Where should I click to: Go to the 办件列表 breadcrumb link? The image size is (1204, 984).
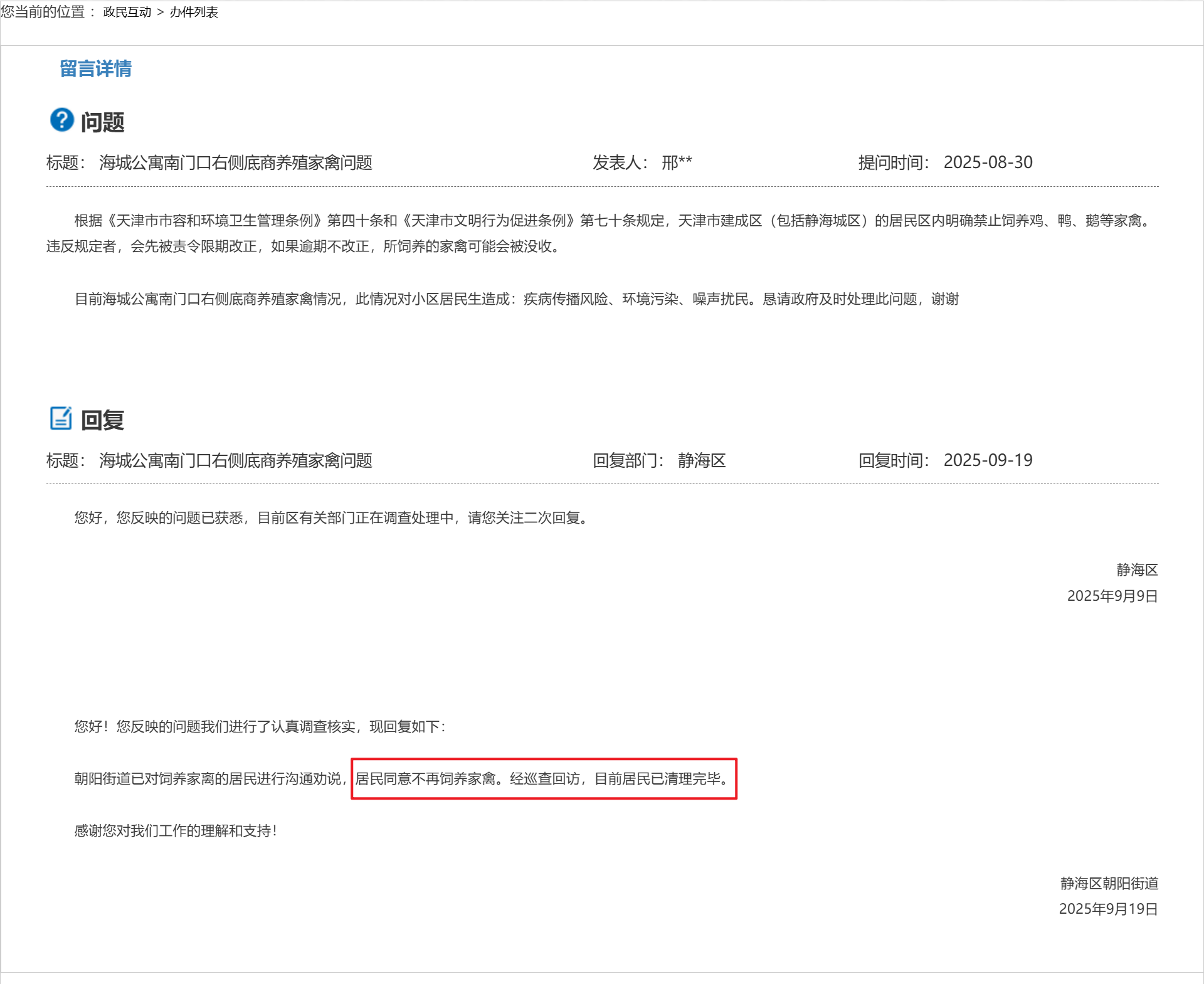click(x=194, y=13)
